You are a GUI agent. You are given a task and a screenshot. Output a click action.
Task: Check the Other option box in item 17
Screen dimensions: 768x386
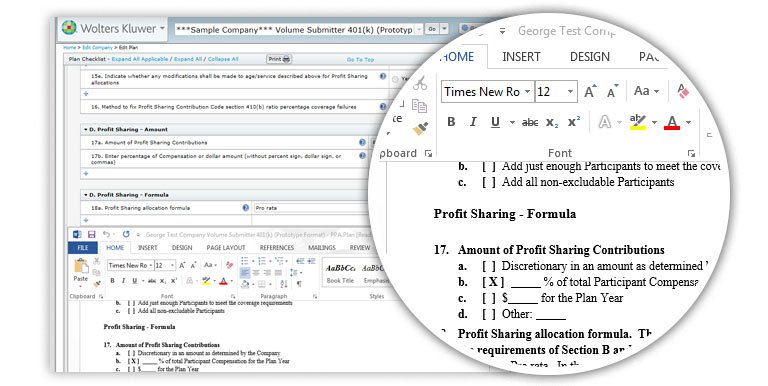[x=488, y=314]
